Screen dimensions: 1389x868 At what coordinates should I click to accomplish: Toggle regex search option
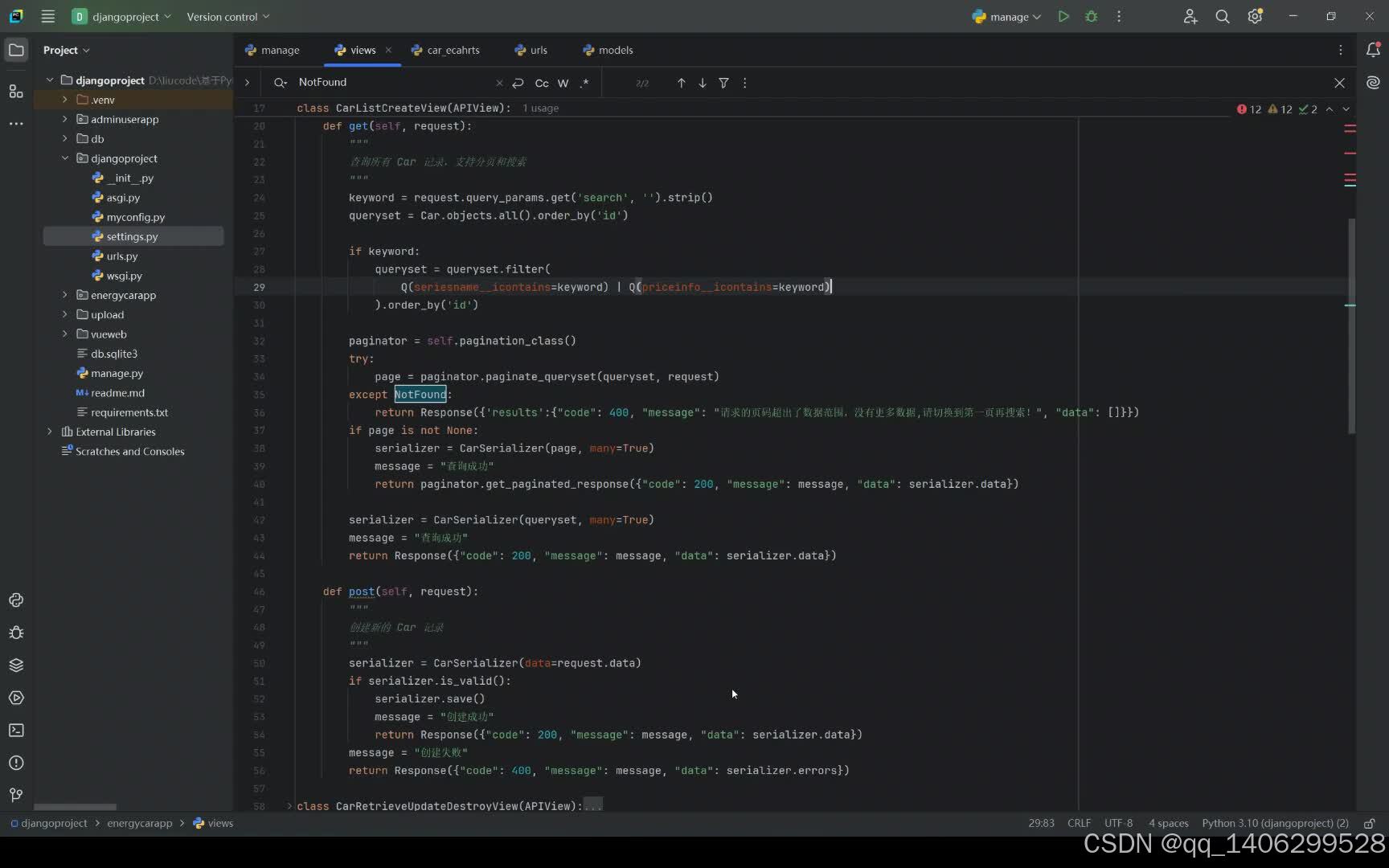[x=584, y=83]
